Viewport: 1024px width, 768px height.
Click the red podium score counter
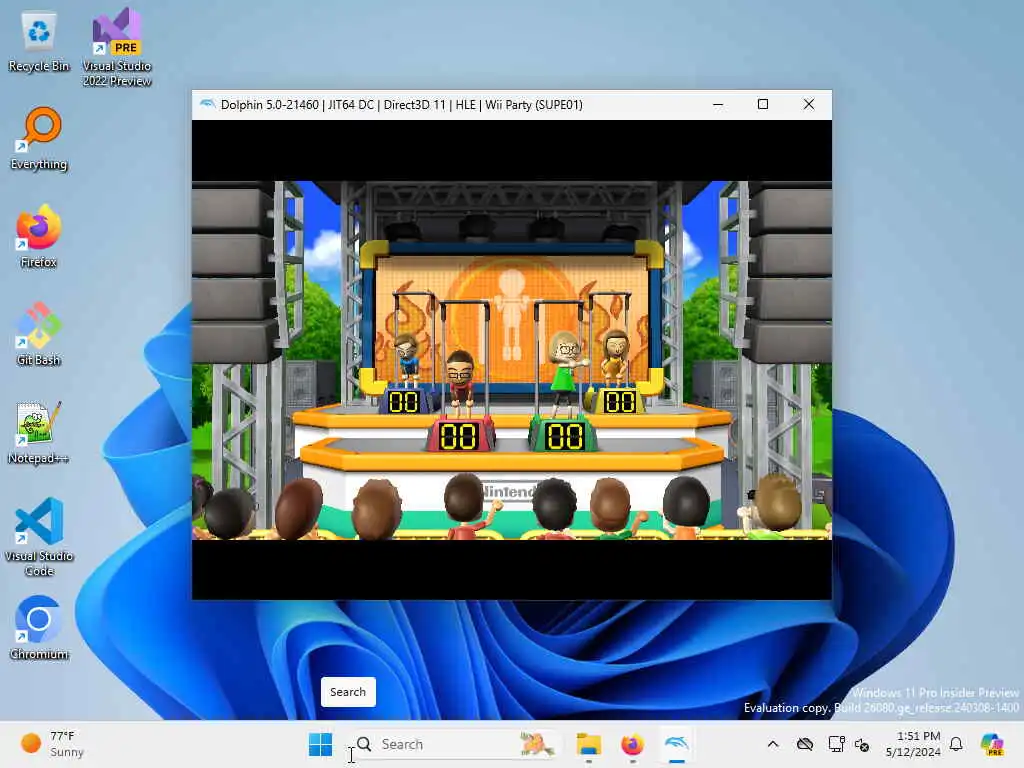(458, 436)
